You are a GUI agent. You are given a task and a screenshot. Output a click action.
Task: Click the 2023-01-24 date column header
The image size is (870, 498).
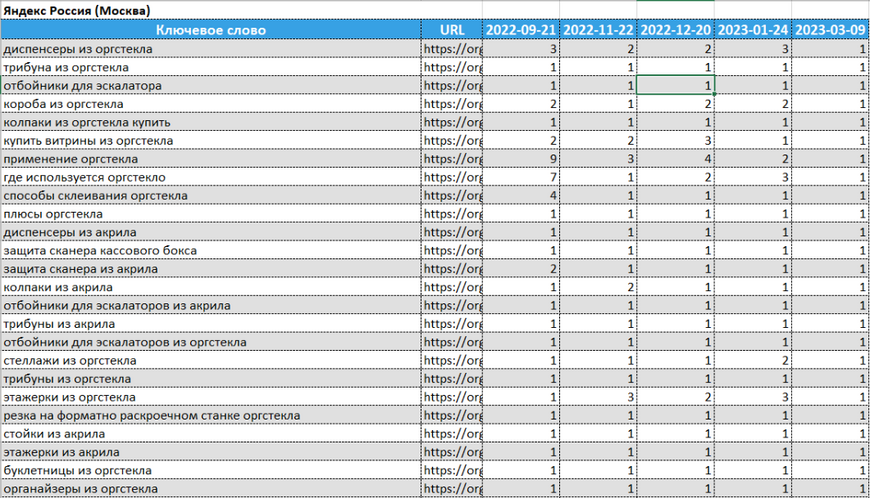753,30
